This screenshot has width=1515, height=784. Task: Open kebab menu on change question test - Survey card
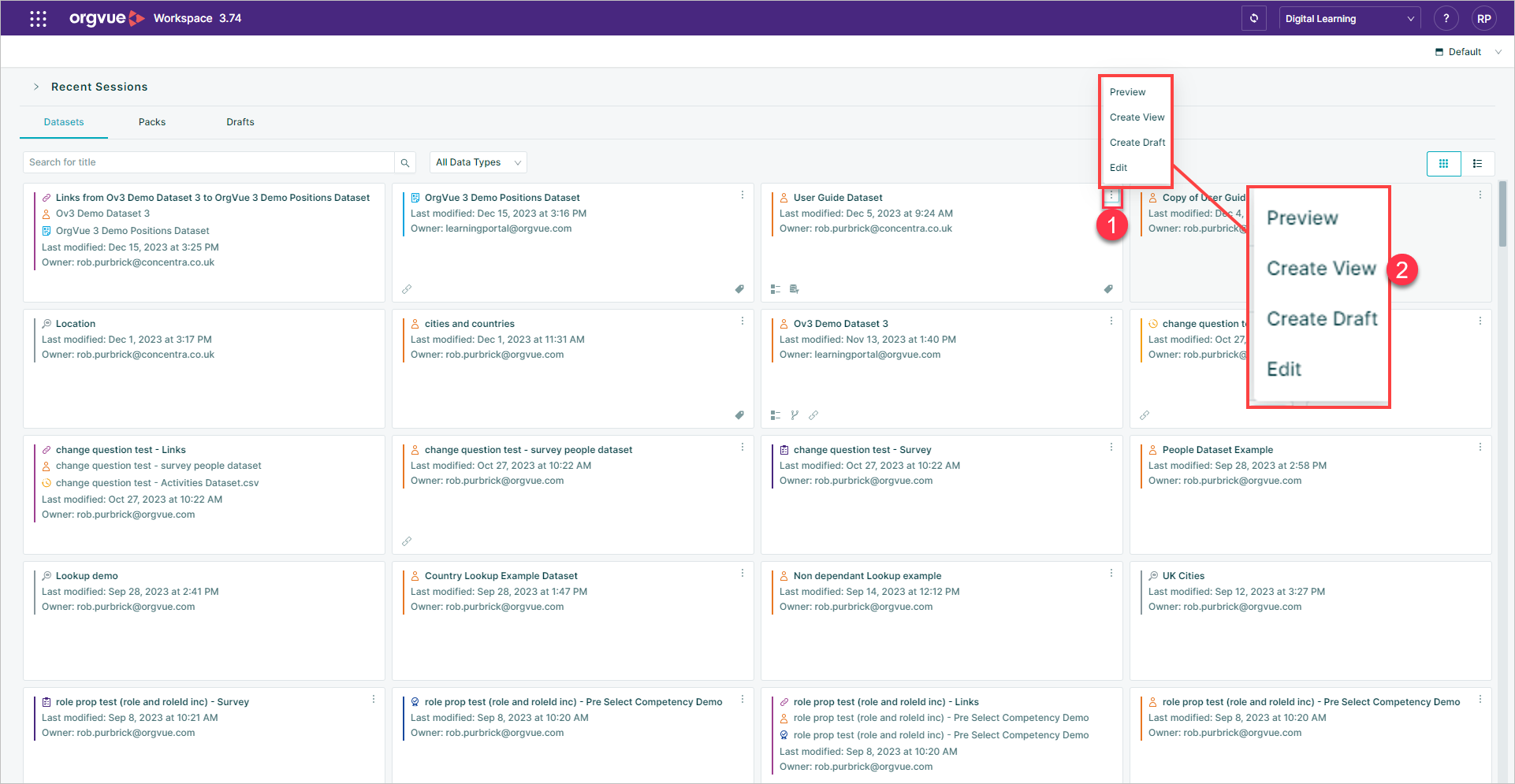[x=1111, y=447]
